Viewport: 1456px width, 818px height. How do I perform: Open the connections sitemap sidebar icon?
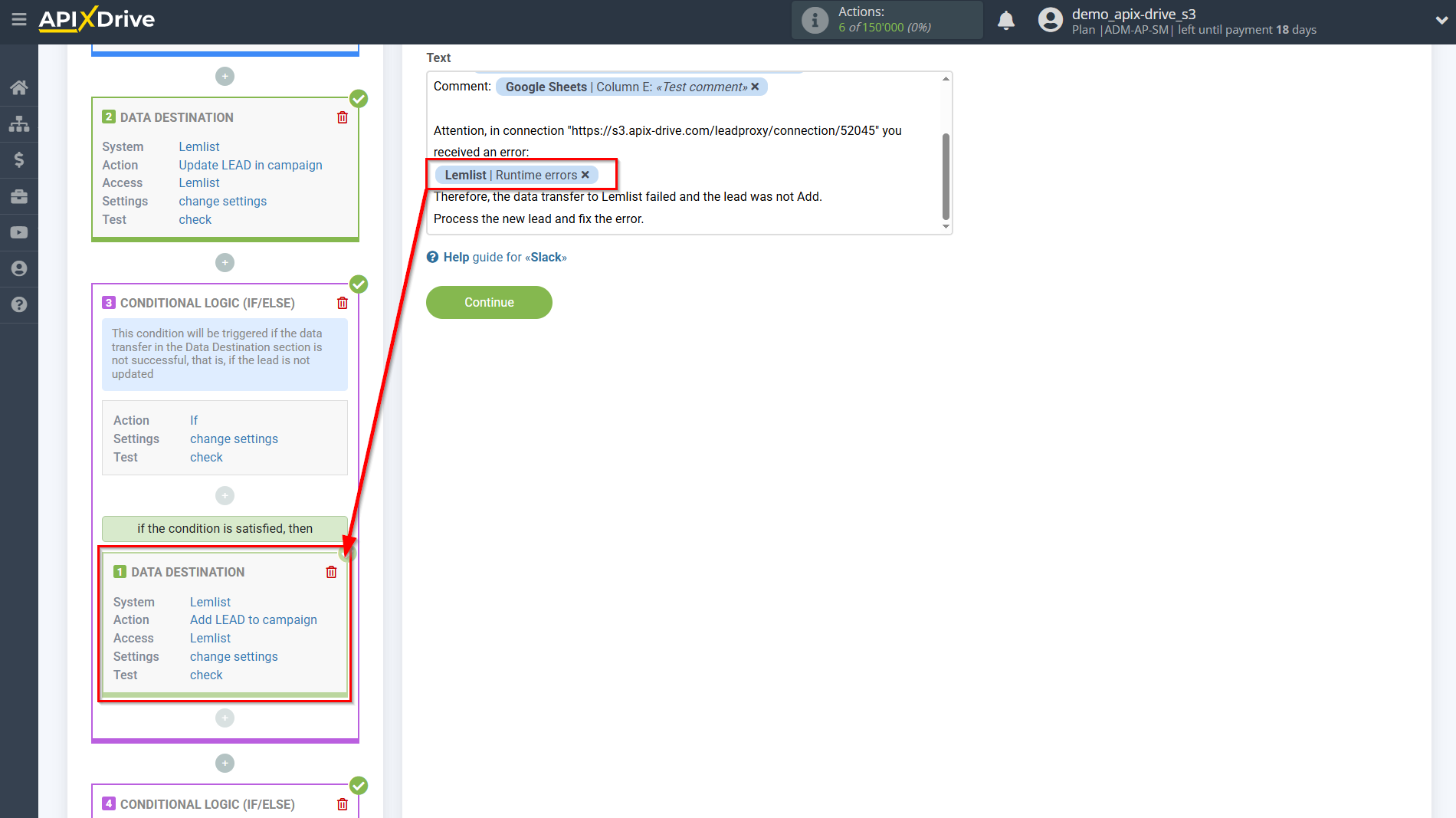19,123
